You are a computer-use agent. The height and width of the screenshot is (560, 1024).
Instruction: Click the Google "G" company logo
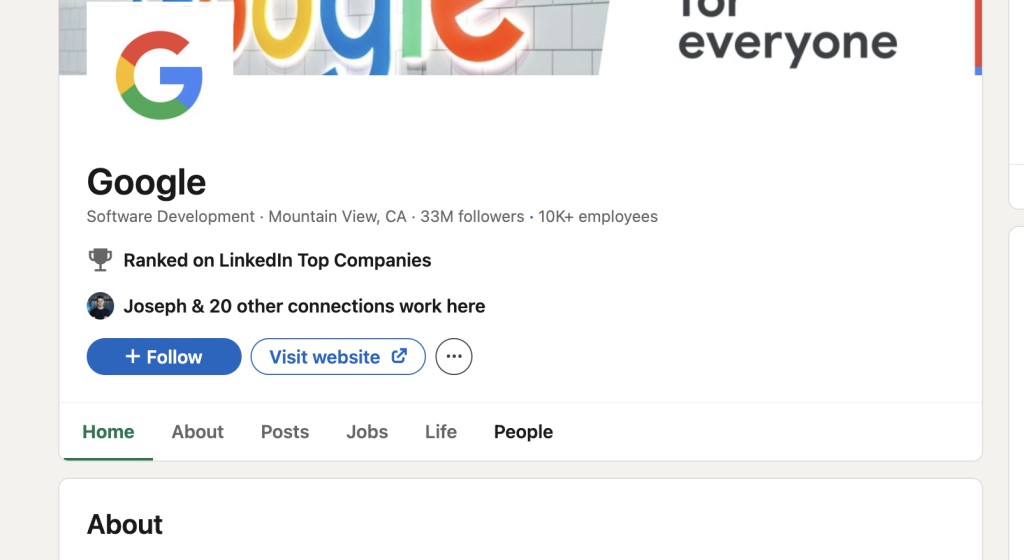click(x=159, y=74)
